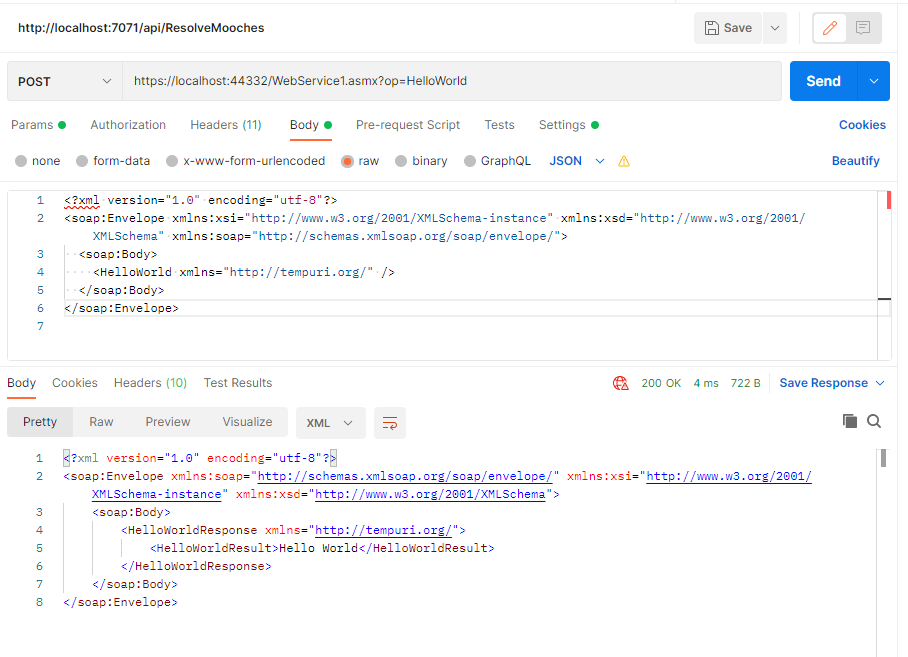Open the schemas.xmlsoap.org envelope link in response
The width and height of the screenshot is (908, 657).
pyautogui.click(x=405, y=476)
